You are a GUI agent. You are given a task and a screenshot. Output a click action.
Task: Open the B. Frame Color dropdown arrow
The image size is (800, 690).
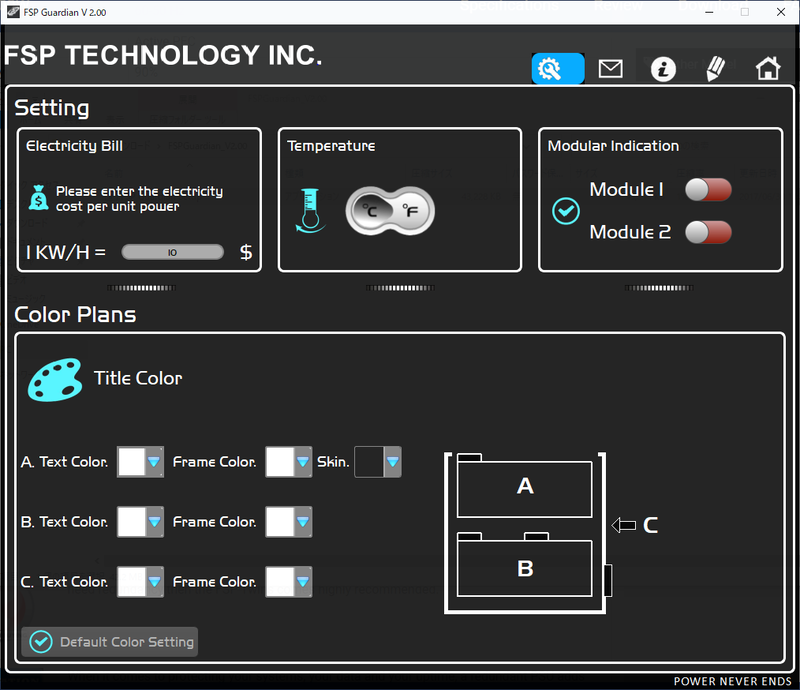click(303, 522)
